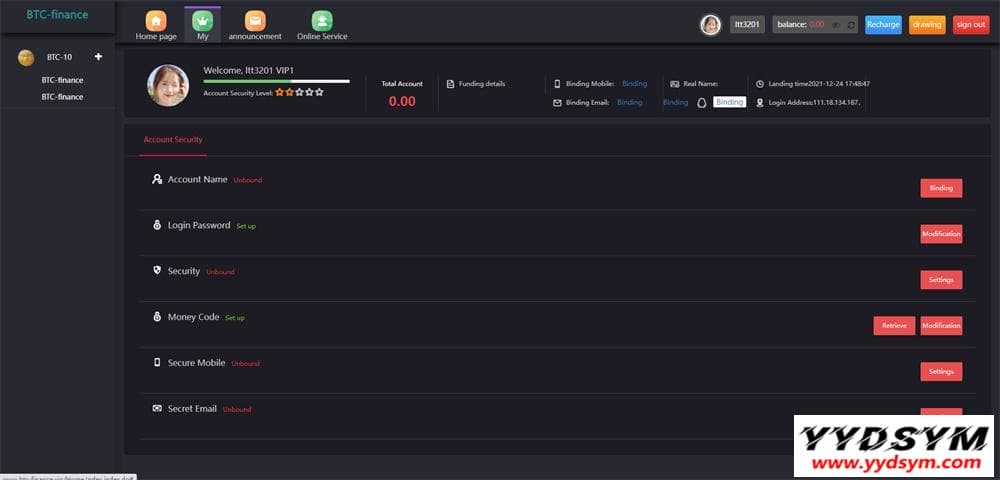Click the Landing time clock icon
1000x480 pixels.
click(760, 84)
